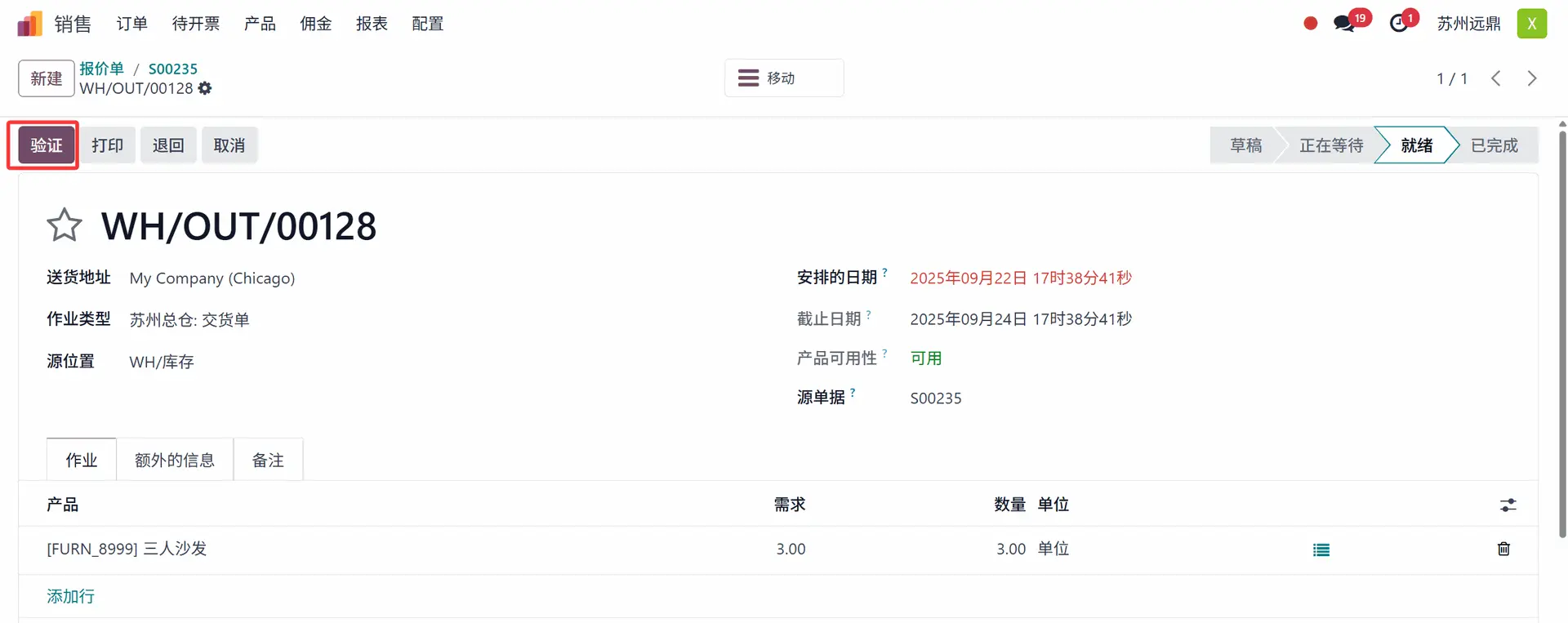This screenshot has height=623, width=1568.
Task: Open the 报表 menu
Action: [x=372, y=24]
